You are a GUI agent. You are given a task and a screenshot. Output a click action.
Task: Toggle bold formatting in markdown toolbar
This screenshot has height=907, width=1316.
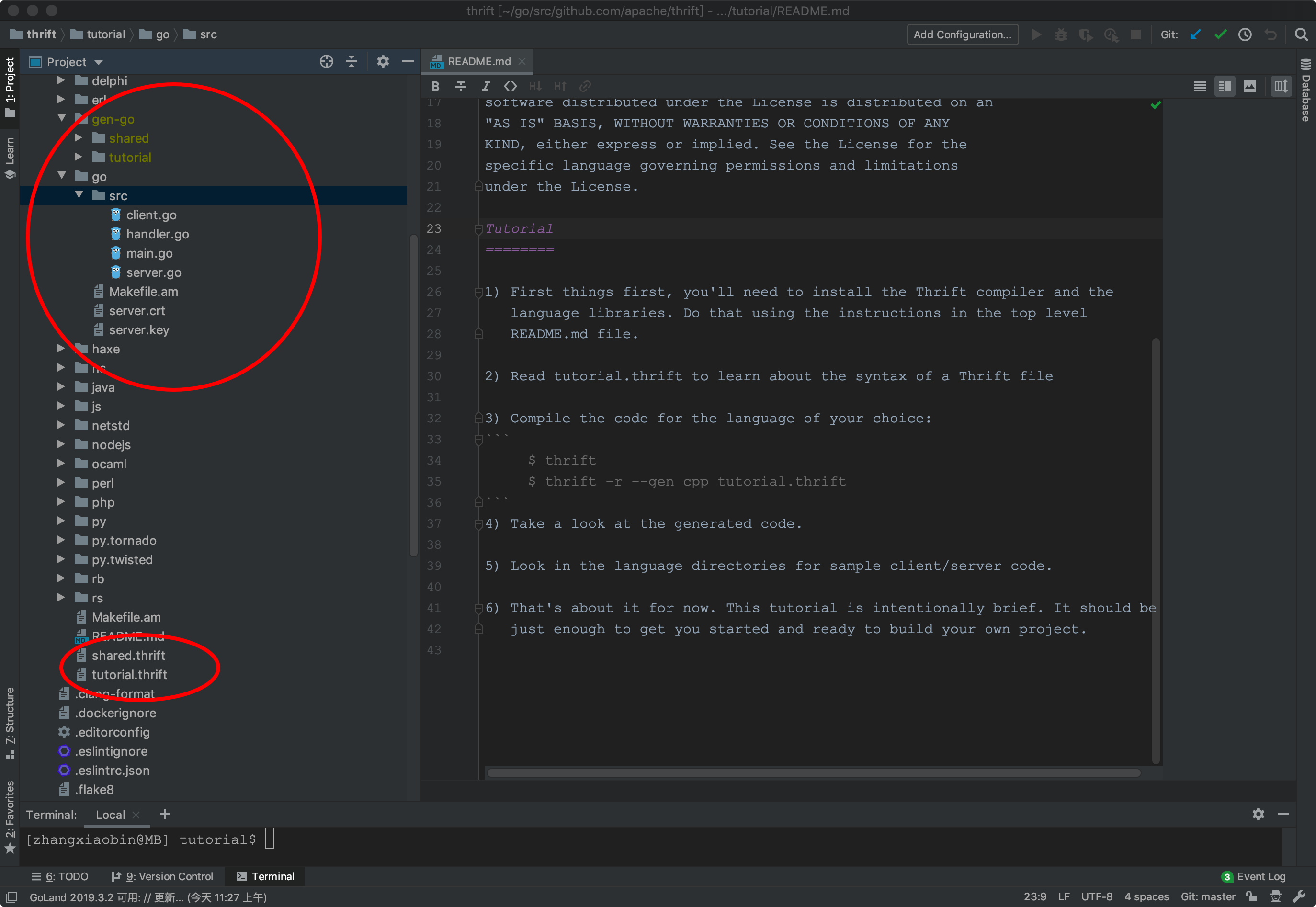(435, 86)
